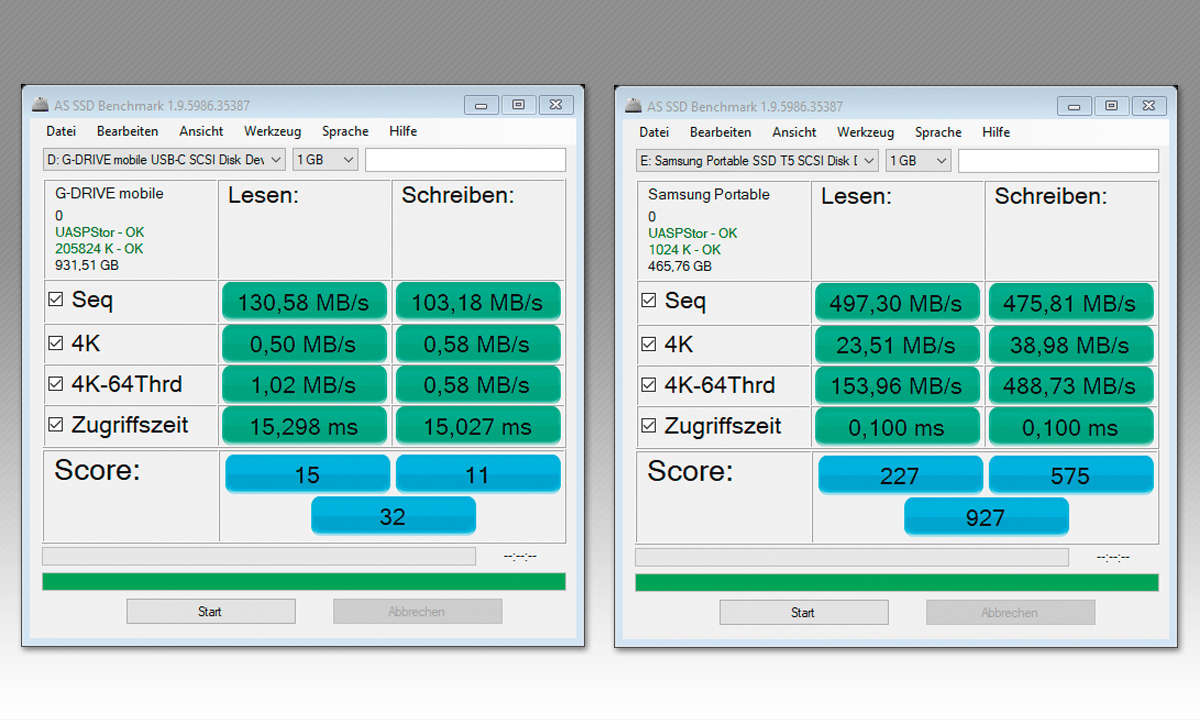Click the green progress bar in G-DRIVE window

(304, 581)
